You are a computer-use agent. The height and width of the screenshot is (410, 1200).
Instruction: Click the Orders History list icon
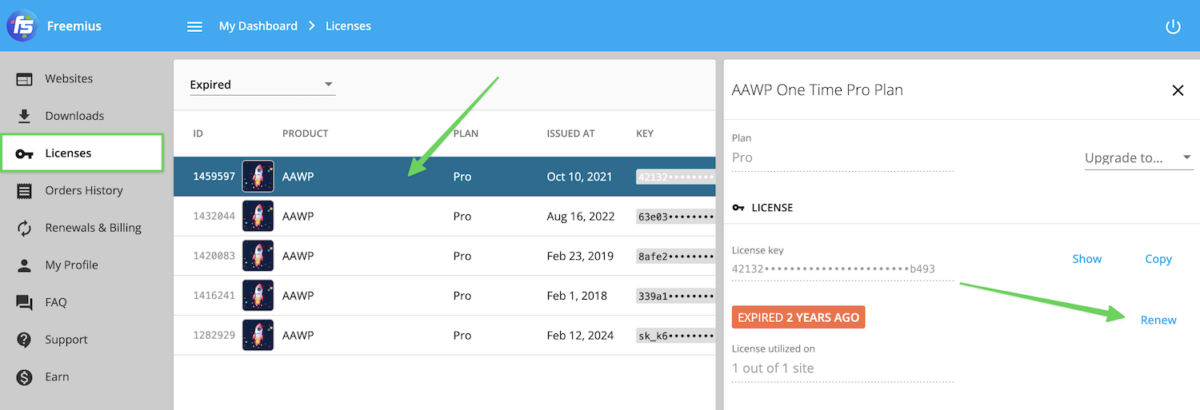pyautogui.click(x=25, y=190)
